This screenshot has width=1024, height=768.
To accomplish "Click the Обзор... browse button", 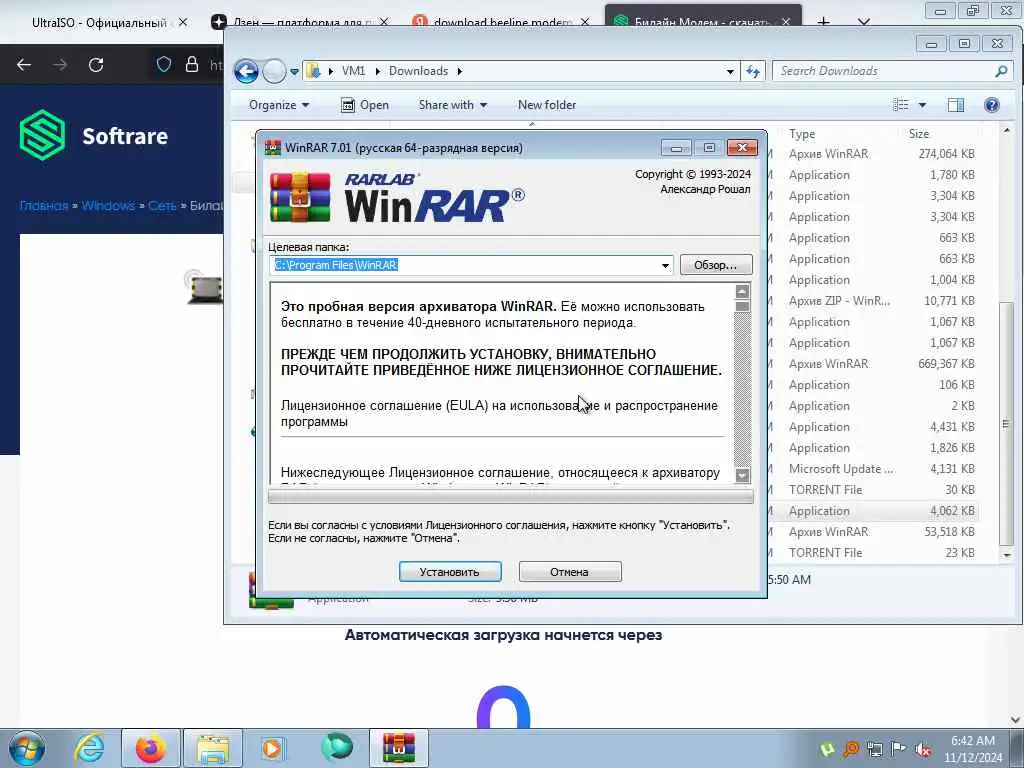I will (x=716, y=264).
